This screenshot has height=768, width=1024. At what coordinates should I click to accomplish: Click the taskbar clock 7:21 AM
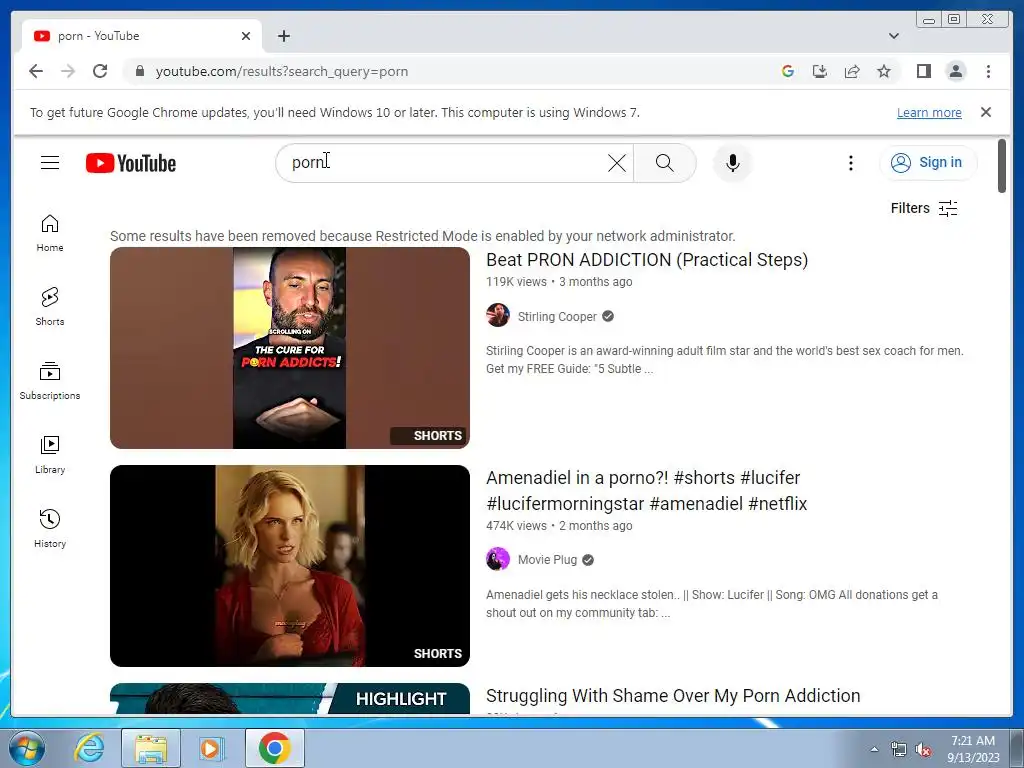point(973,741)
